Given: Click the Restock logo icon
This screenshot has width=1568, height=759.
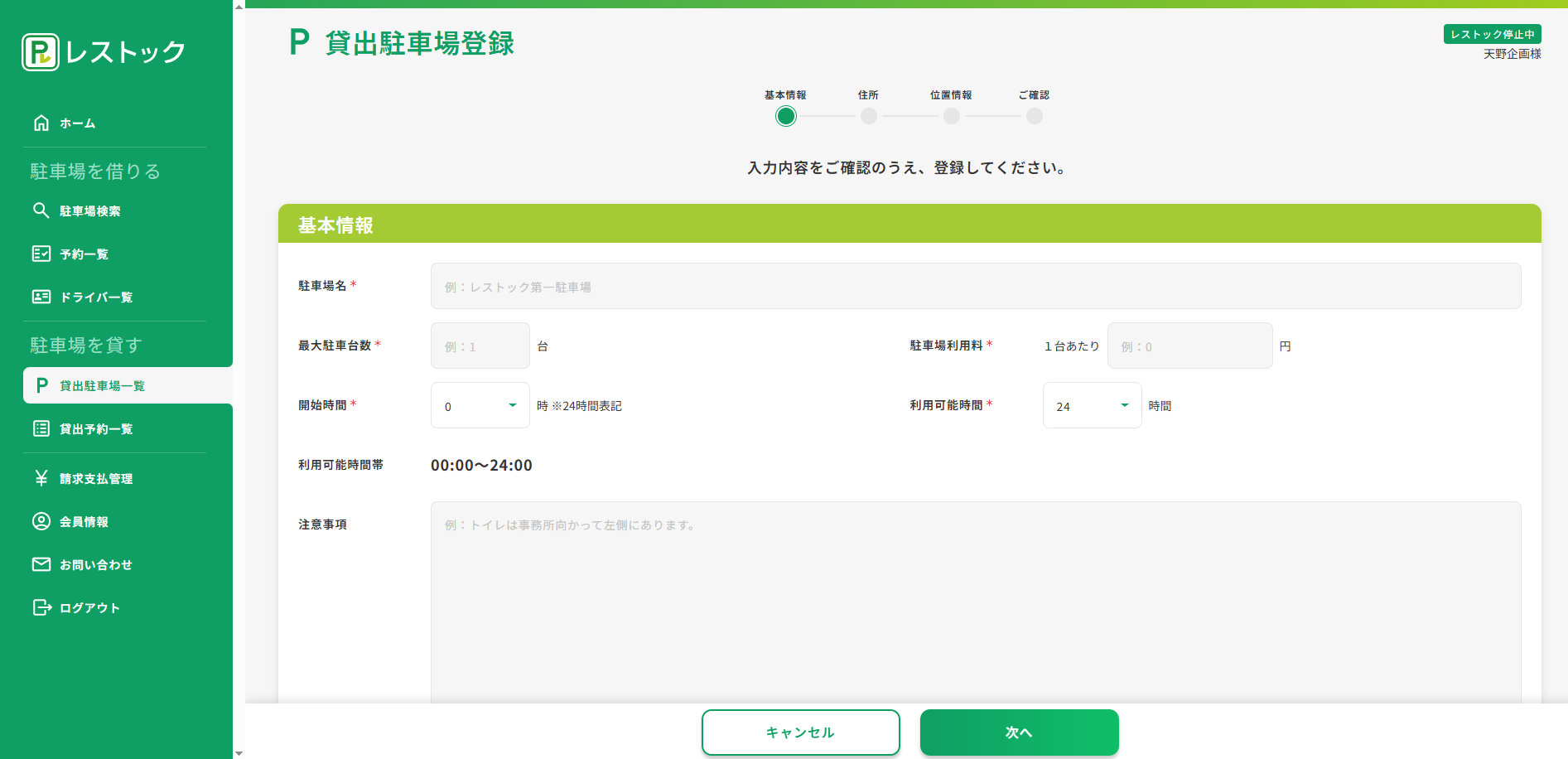Looking at the screenshot, I should pos(40,52).
